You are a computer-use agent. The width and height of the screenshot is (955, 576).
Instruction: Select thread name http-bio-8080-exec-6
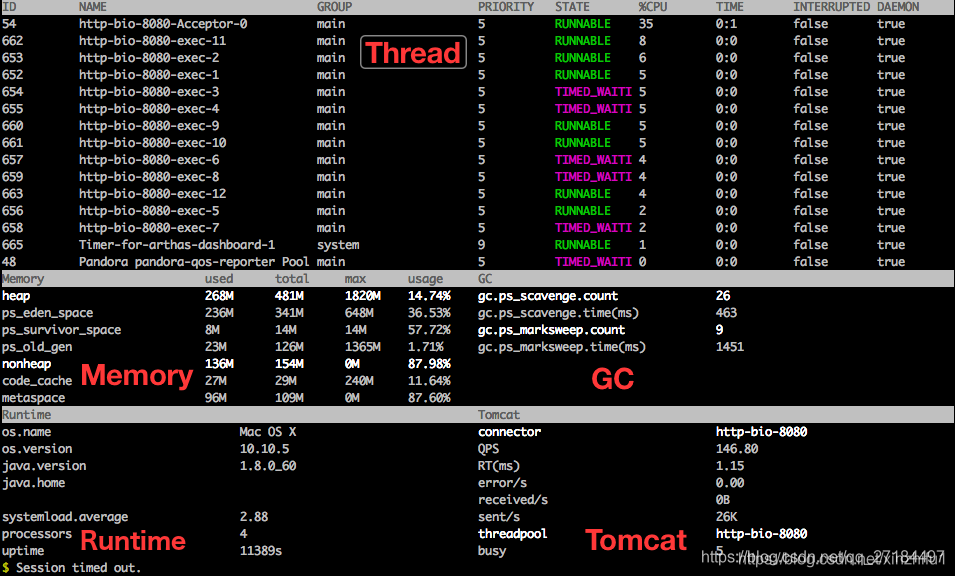(x=149, y=160)
